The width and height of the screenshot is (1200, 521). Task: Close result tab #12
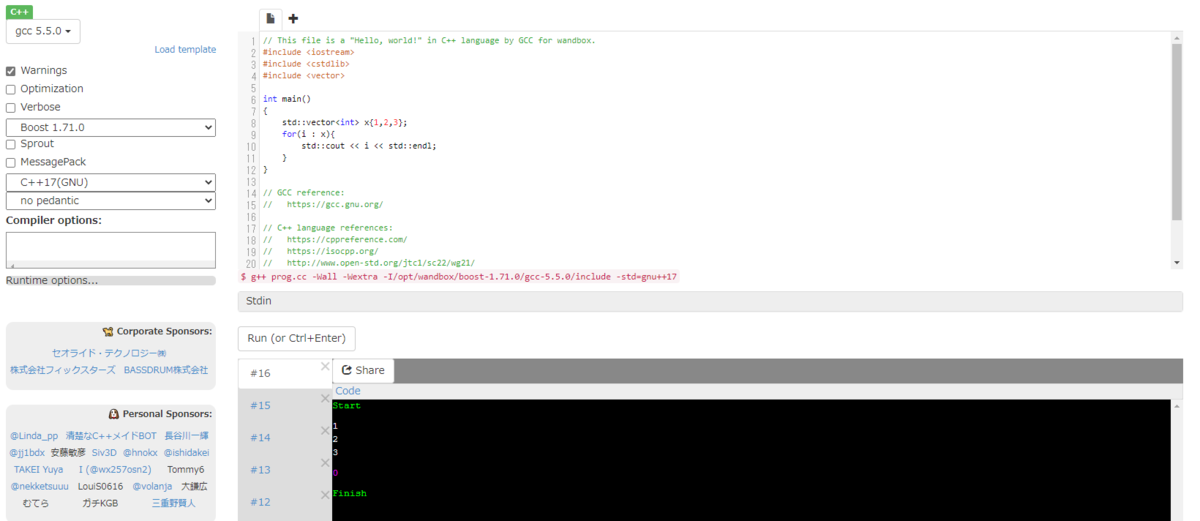point(325,494)
